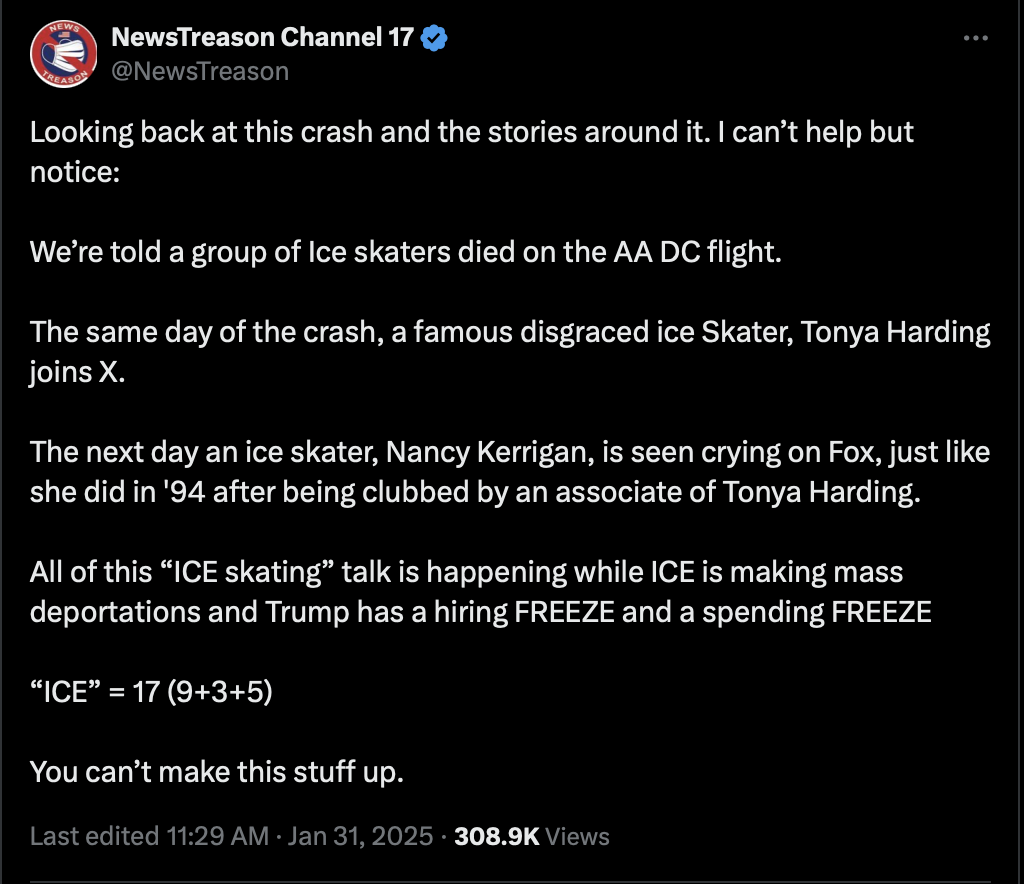The height and width of the screenshot is (884, 1024).
Task: Select the hiring FREEZE and spending FREEZE line
Action: [x=481, y=612]
